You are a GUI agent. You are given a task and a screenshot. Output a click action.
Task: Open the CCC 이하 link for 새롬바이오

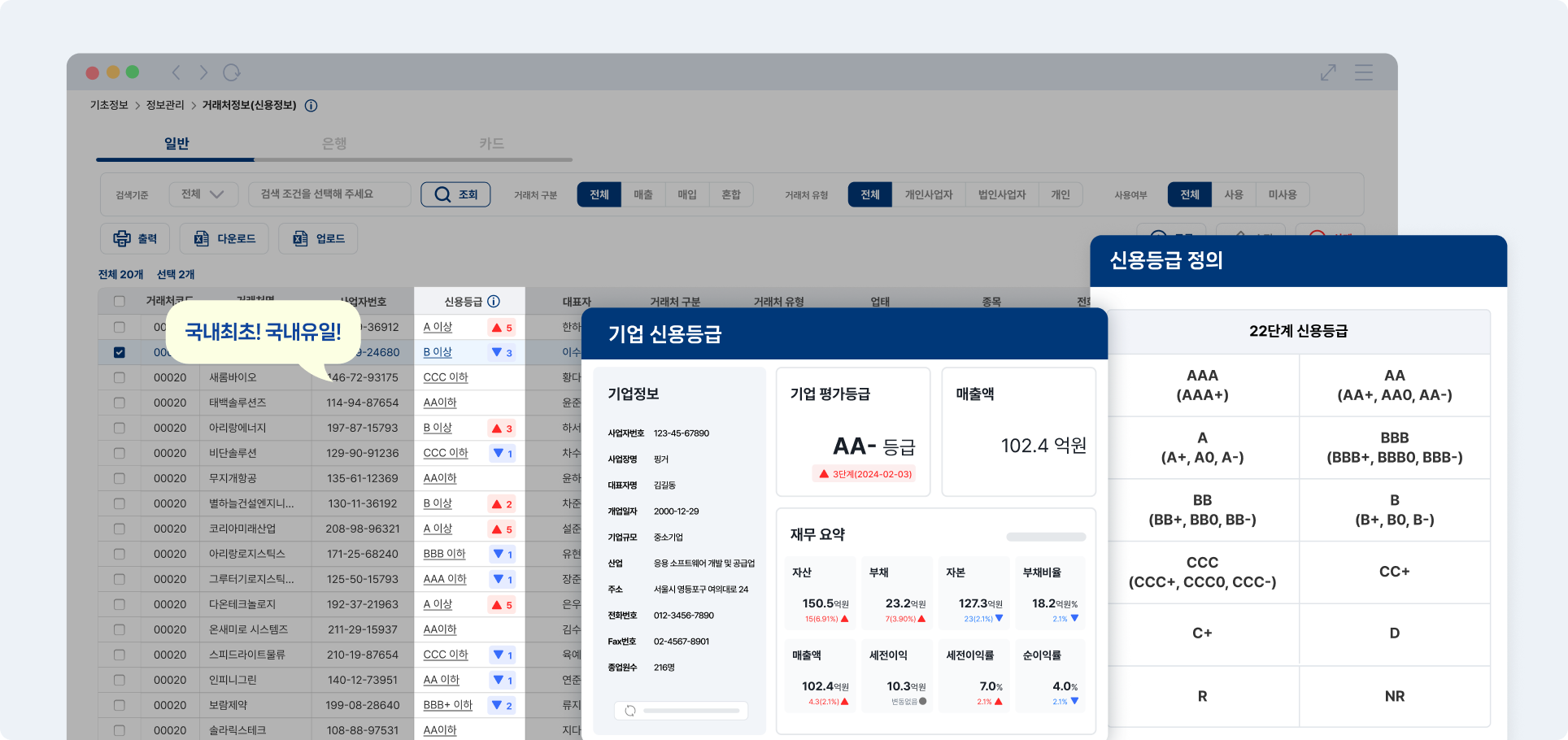(x=446, y=377)
